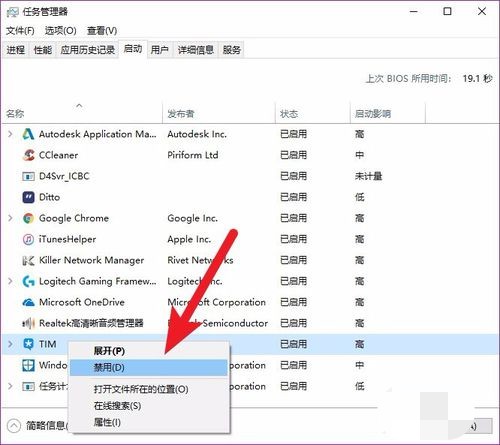500x445 pixels.
Task: Switch to the 详细信息 tab
Action: click(196, 50)
